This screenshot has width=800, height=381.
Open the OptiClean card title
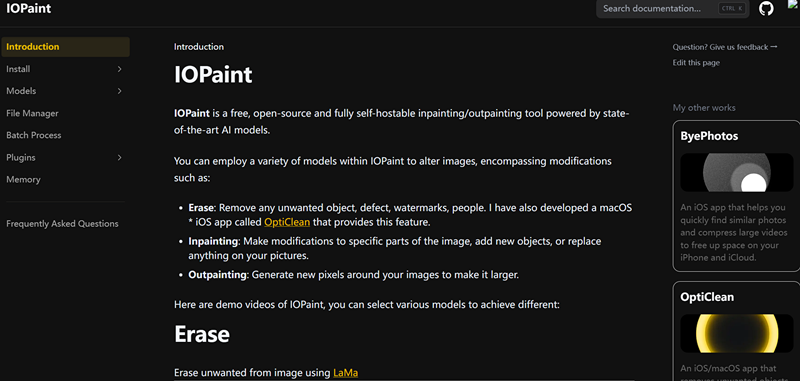click(x=707, y=297)
